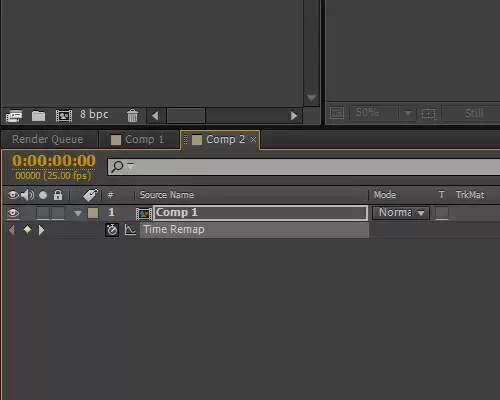Create a new composition icon

click(x=64, y=116)
